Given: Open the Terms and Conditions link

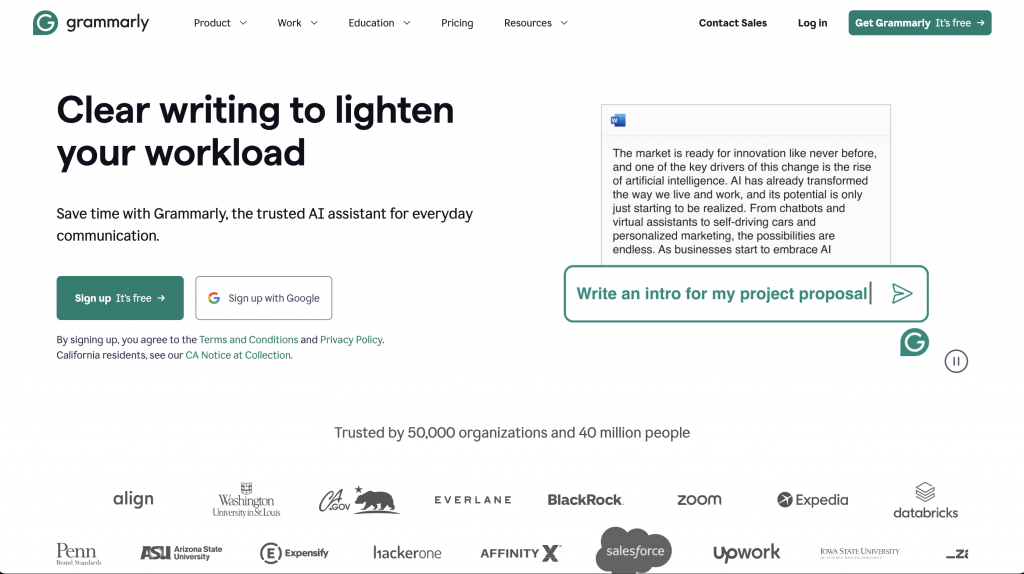Looking at the screenshot, I should tap(248, 340).
